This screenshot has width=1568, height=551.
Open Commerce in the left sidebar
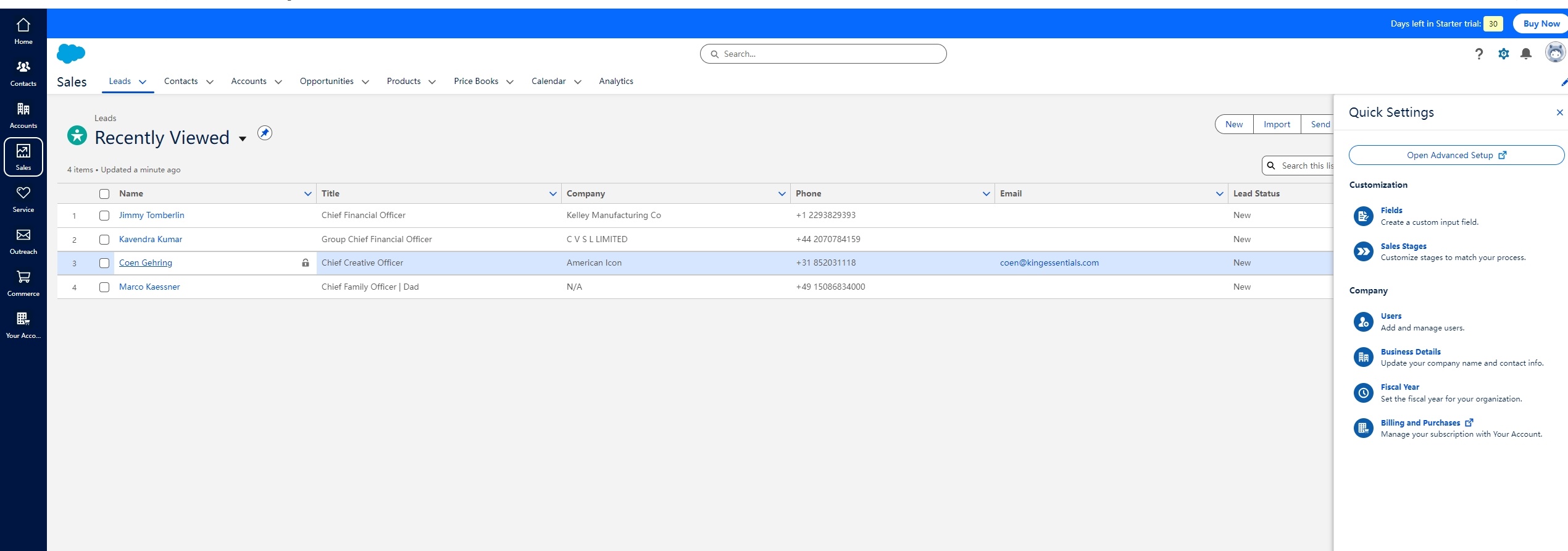pyautogui.click(x=23, y=283)
